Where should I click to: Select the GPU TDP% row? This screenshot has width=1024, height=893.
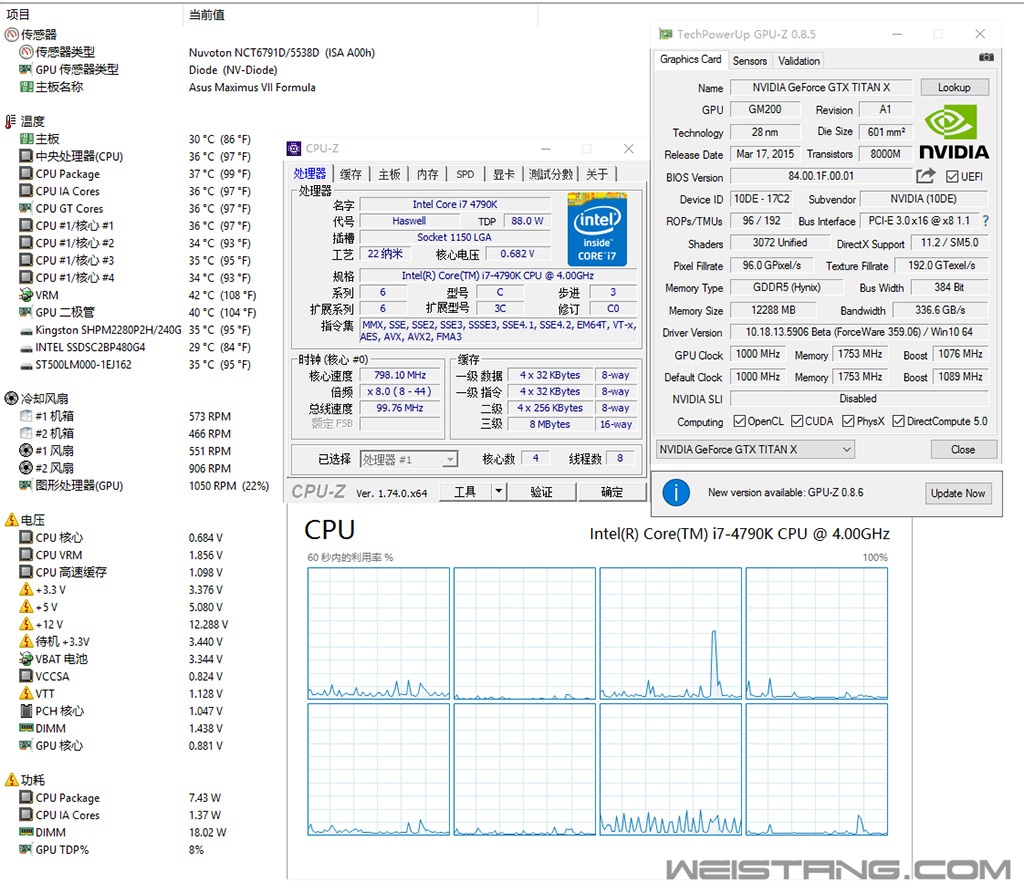[111, 849]
